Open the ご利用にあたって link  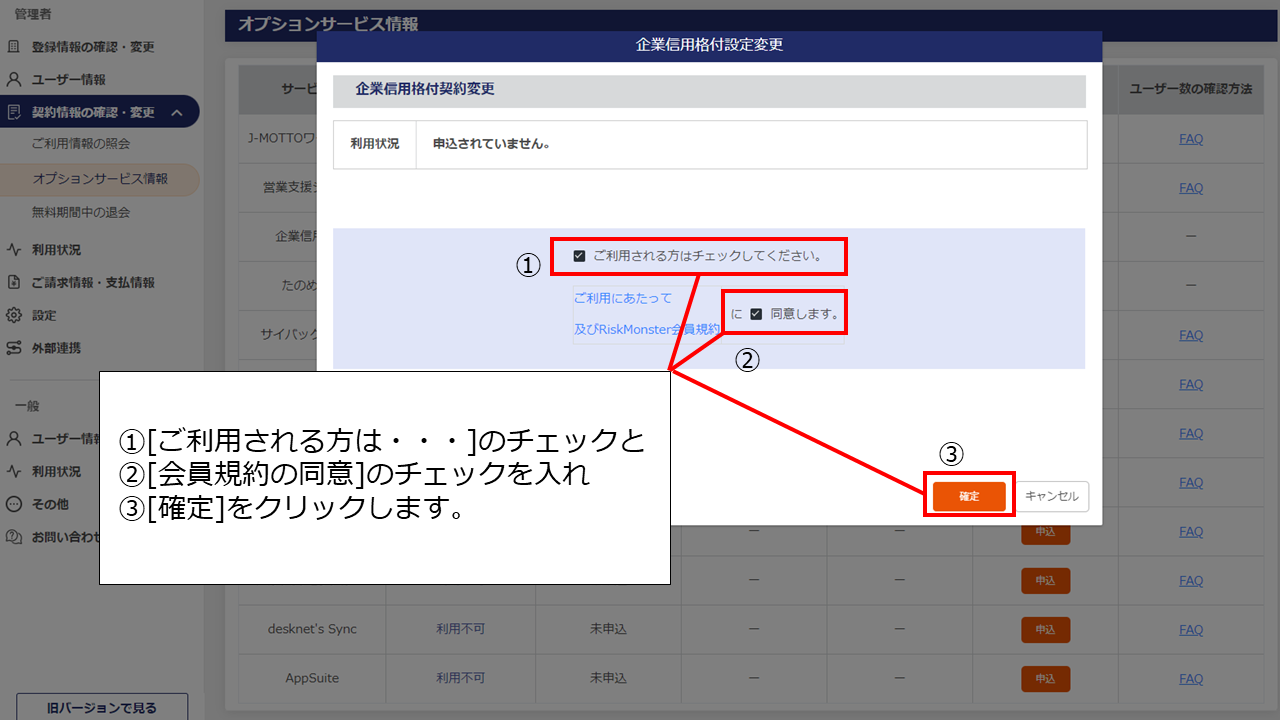(x=623, y=298)
